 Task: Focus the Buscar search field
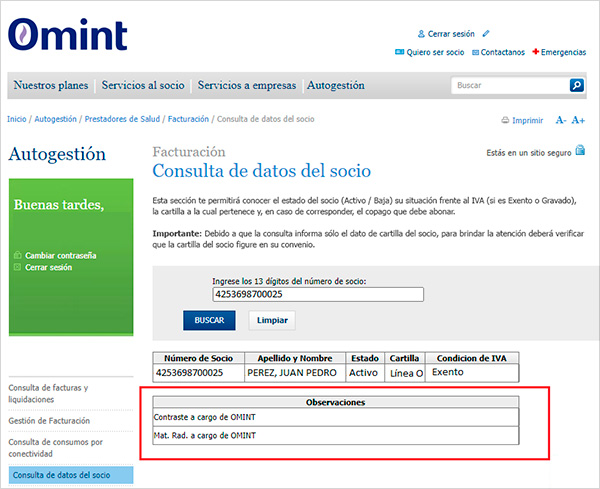(x=510, y=85)
